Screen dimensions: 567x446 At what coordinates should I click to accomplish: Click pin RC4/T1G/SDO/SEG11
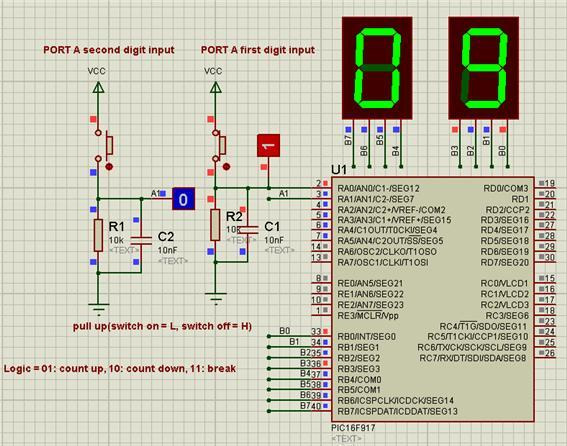pyautogui.click(x=484, y=326)
